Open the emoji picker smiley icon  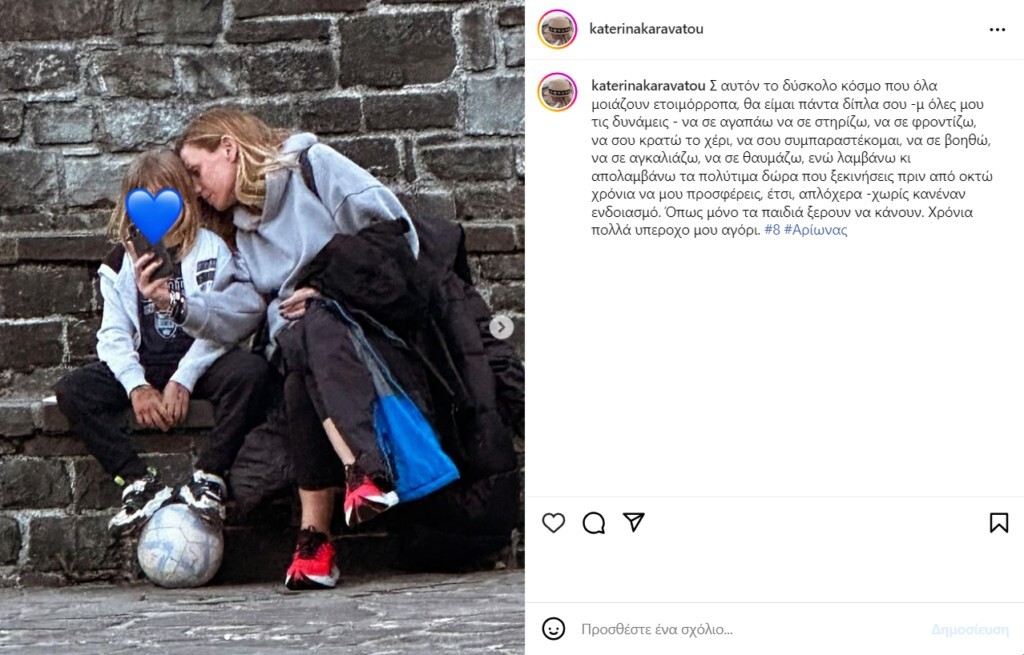pos(553,629)
